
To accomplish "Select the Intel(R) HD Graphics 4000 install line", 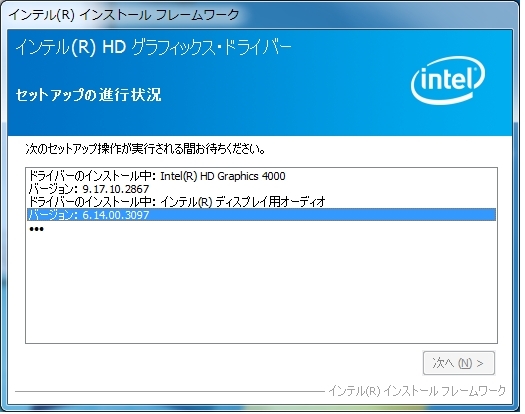I will (x=261, y=176).
